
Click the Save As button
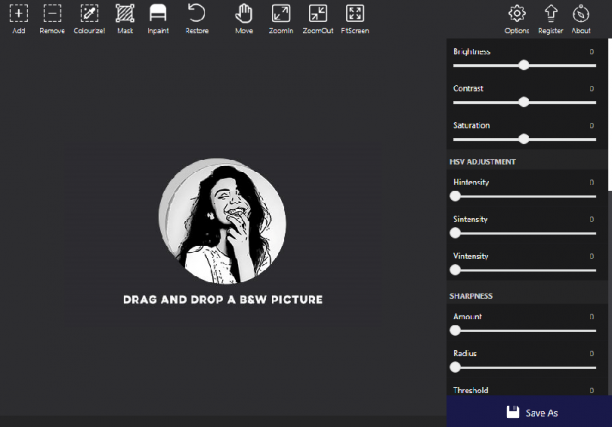click(x=529, y=412)
